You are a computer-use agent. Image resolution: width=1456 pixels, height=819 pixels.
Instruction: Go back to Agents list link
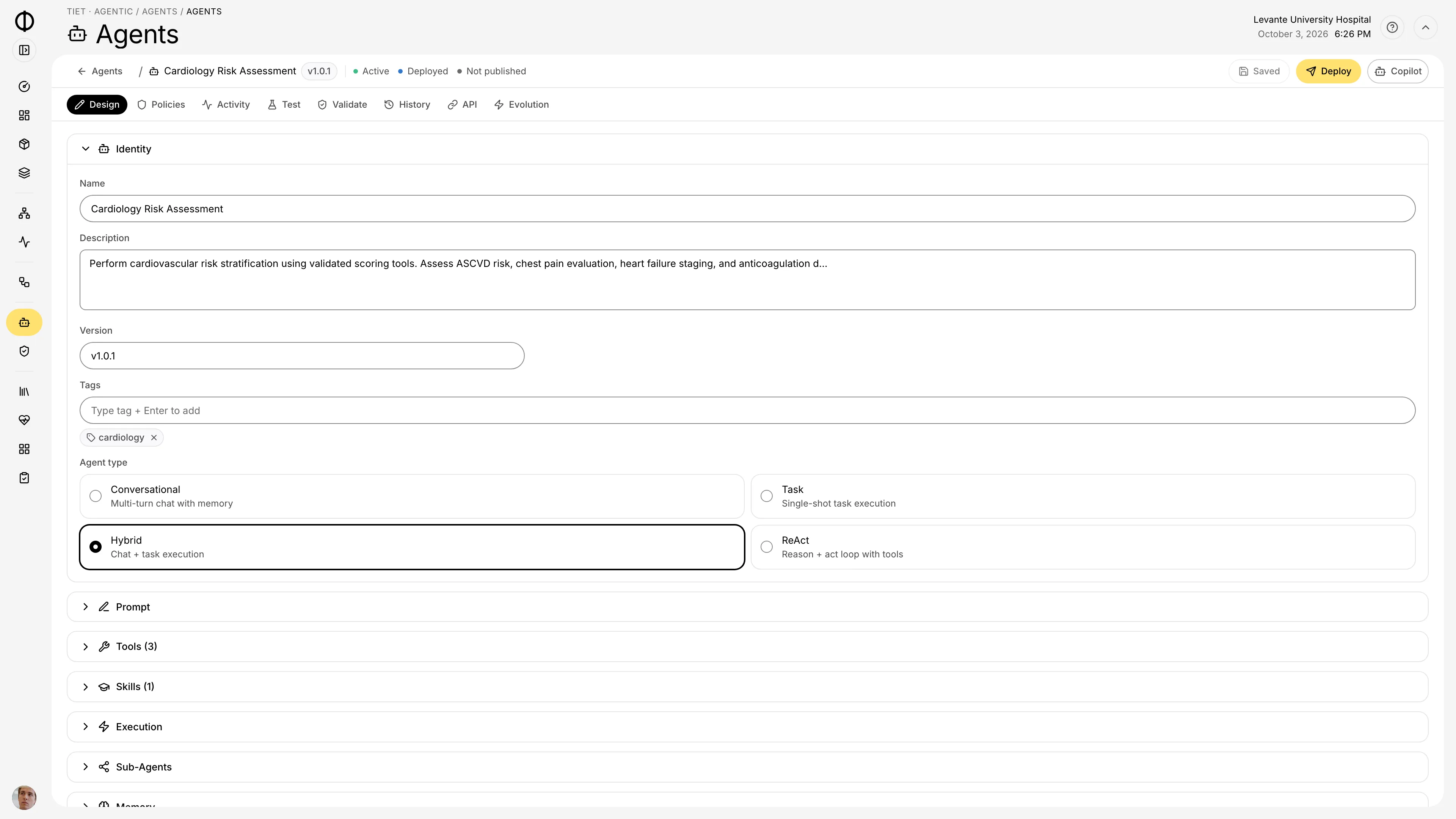coord(100,71)
